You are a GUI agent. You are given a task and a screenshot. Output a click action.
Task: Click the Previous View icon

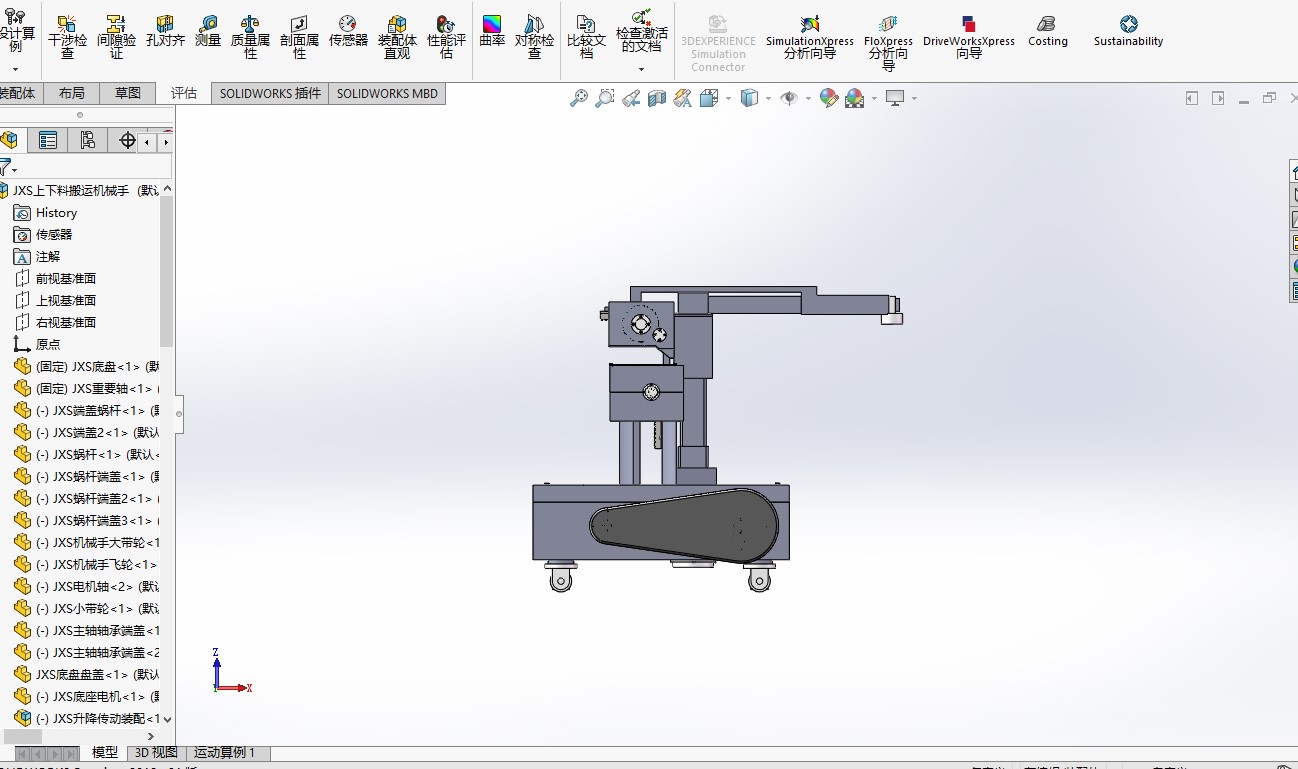(631, 98)
